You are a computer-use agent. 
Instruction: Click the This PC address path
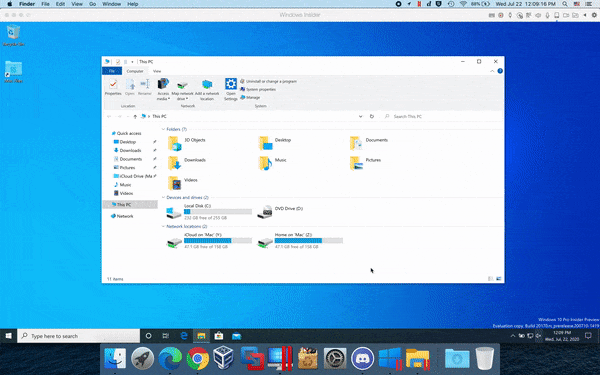(x=159, y=116)
